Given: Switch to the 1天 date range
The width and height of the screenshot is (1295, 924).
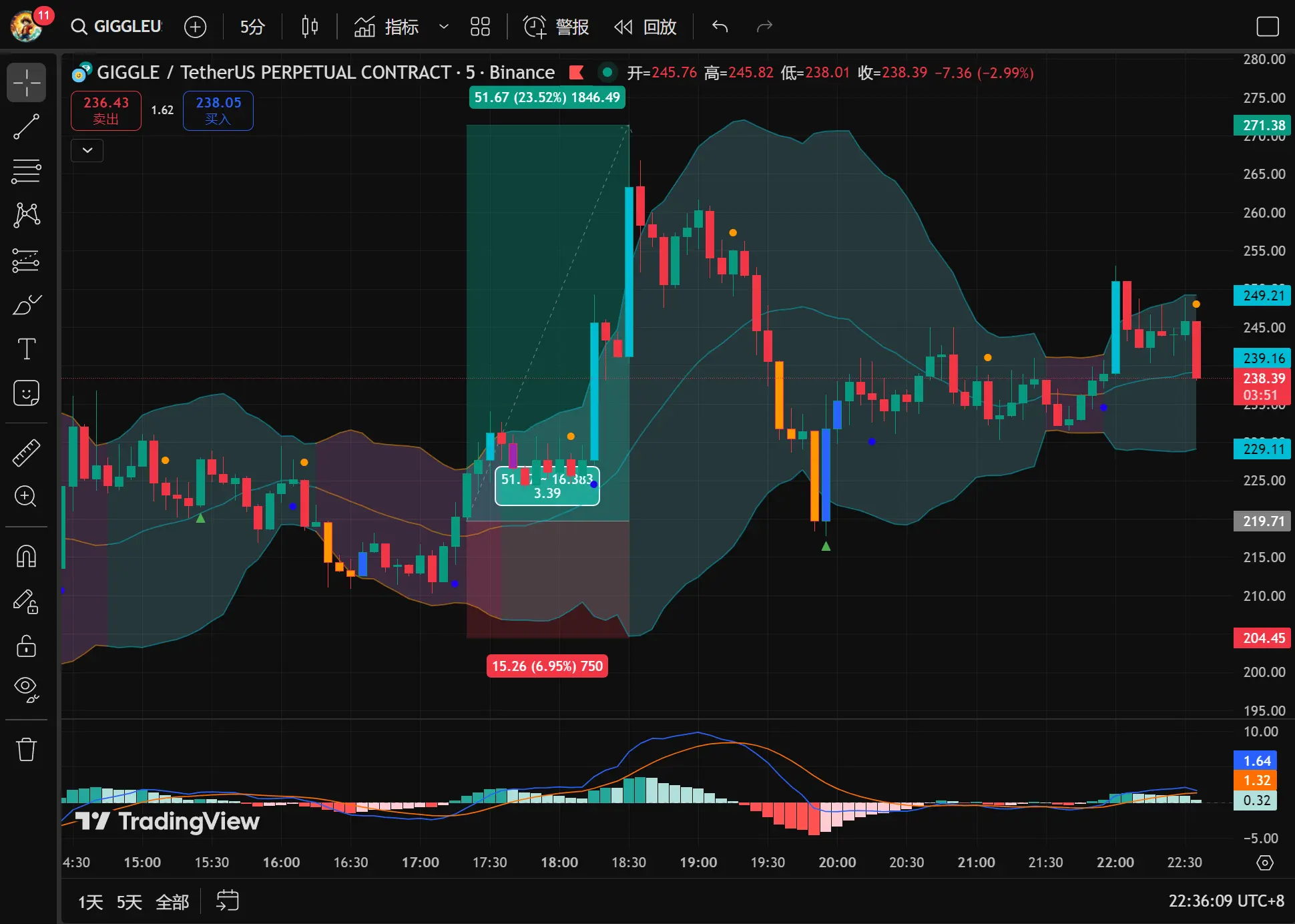Looking at the screenshot, I should click(x=90, y=902).
